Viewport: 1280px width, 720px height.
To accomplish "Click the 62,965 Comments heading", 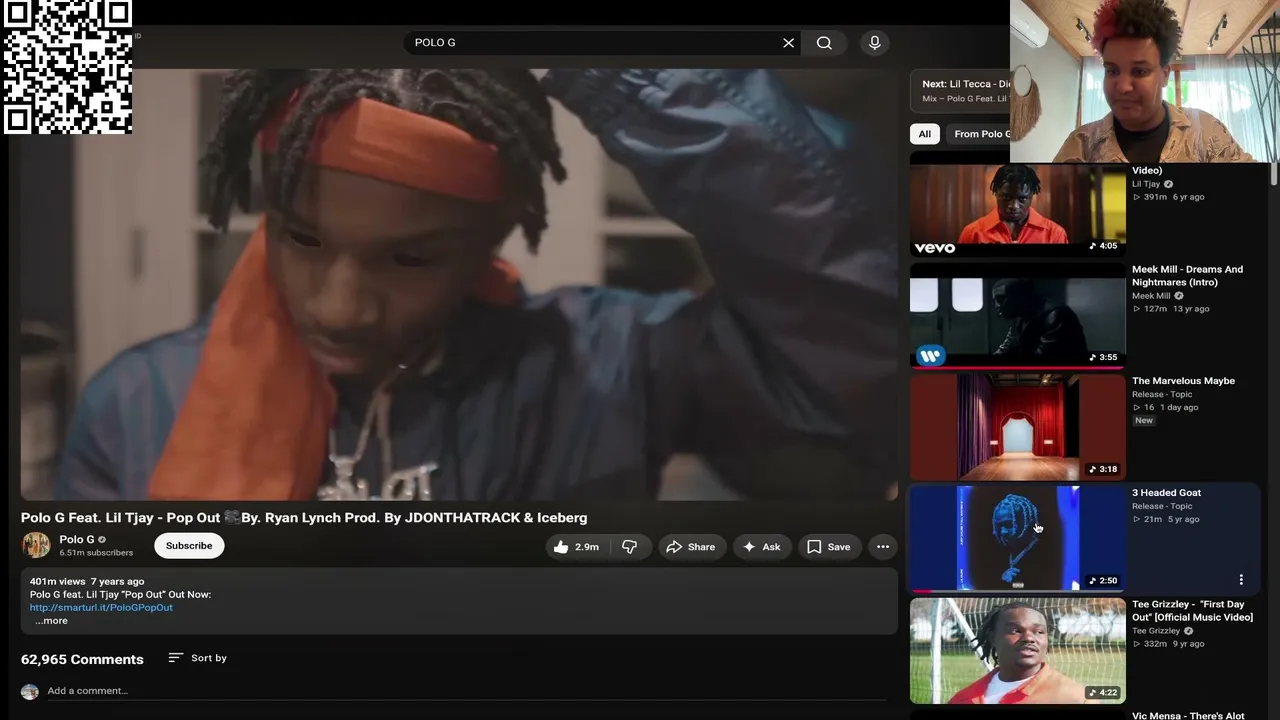I will coord(82,659).
